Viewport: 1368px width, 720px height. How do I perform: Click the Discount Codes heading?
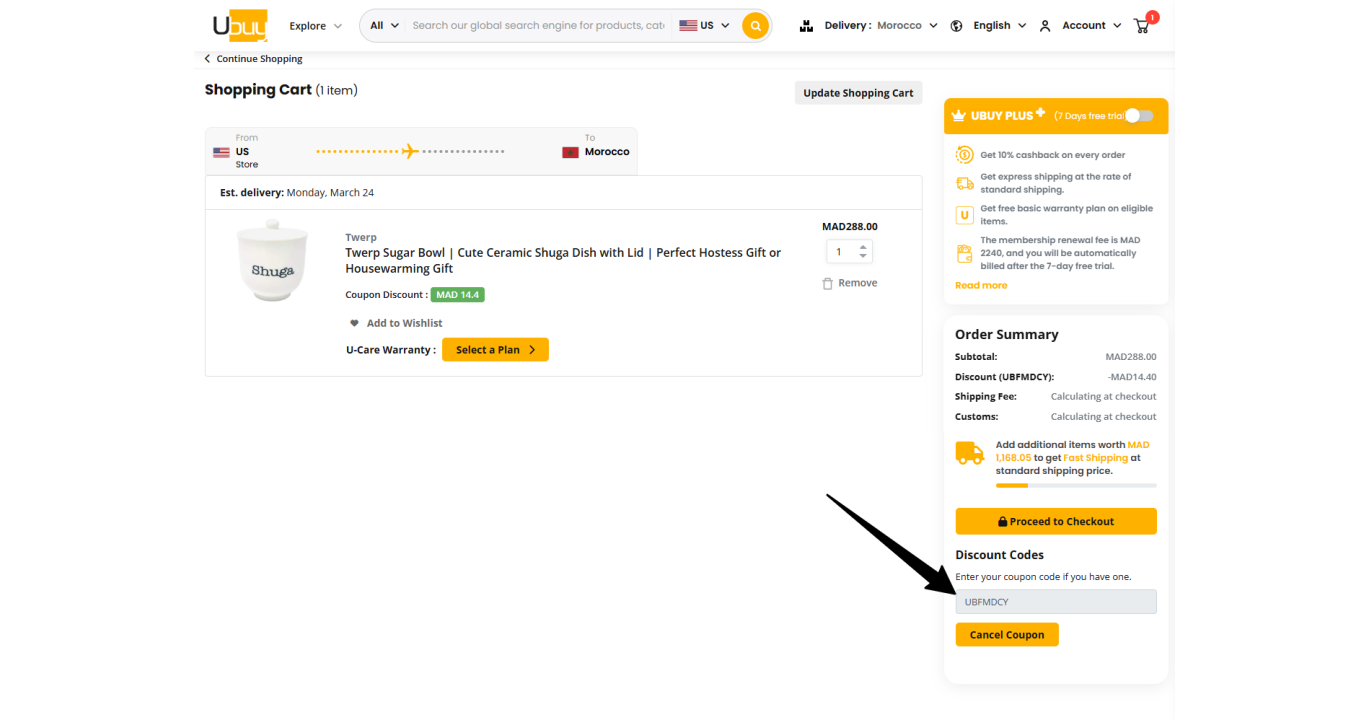tap(999, 555)
